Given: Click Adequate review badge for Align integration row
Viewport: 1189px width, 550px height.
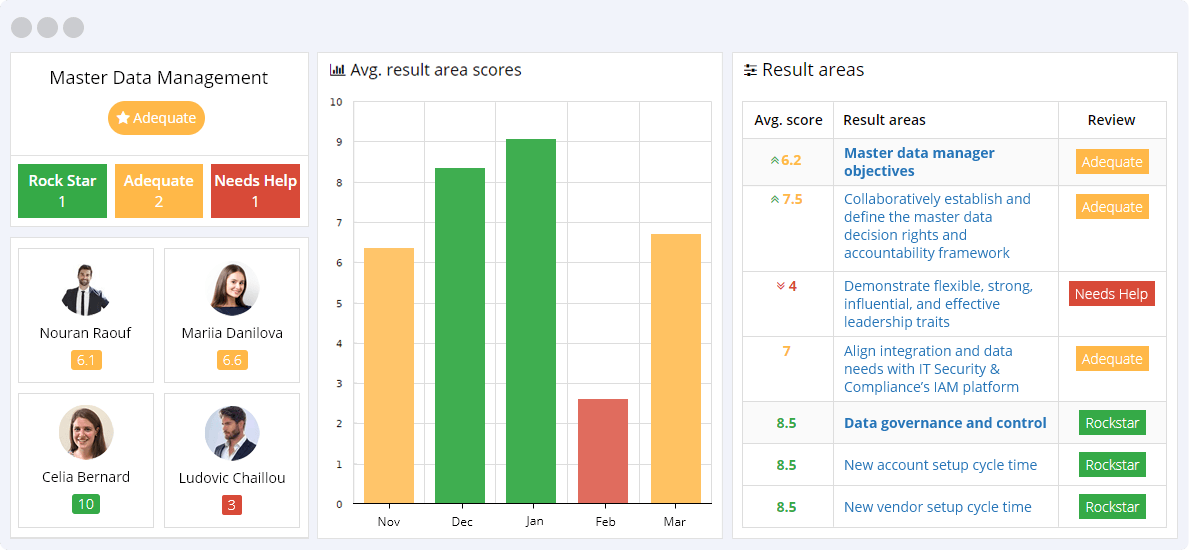Looking at the screenshot, I should click(x=1112, y=359).
